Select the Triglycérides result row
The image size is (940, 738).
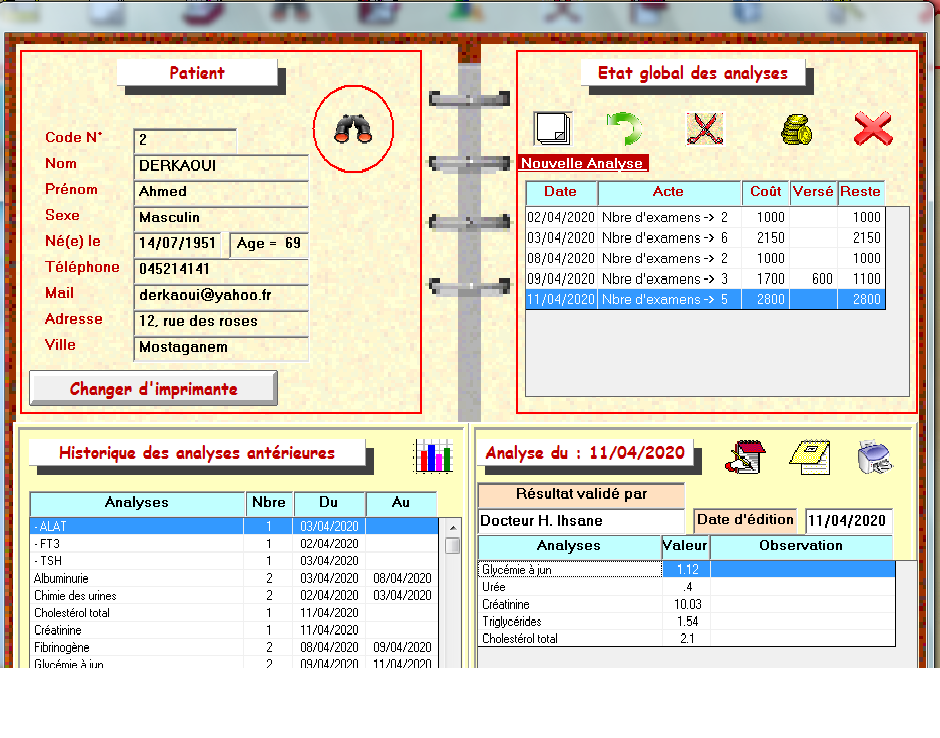coord(687,622)
